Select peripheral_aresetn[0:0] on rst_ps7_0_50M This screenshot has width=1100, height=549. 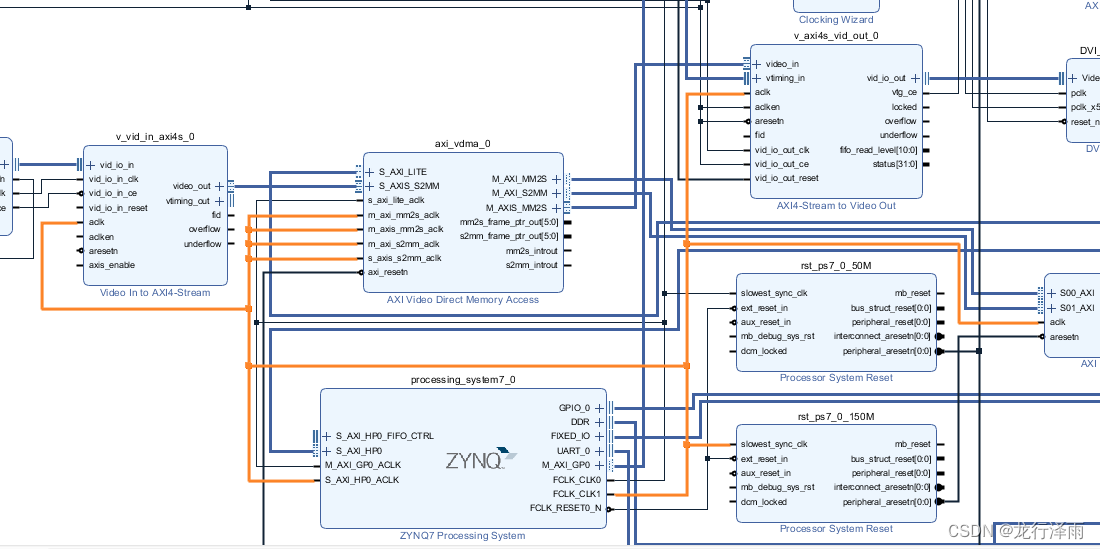pyautogui.click(x=887, y=351)
